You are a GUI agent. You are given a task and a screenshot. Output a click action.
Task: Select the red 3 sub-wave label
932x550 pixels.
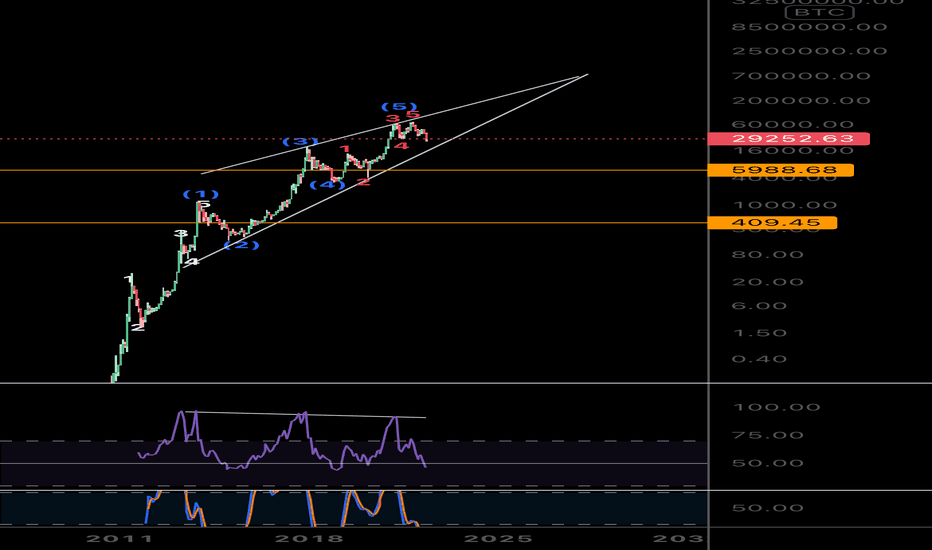(393, 119)
